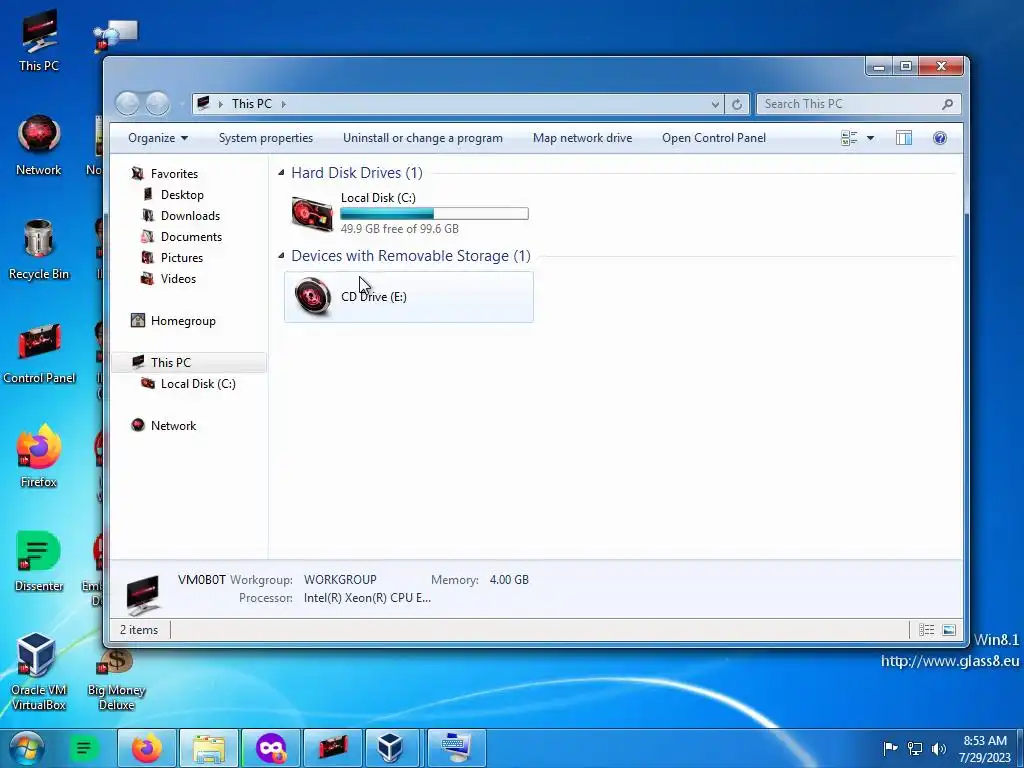Select Network in the navigation pane
This screenshot has height=768, width=1024.
pos(173,425)
